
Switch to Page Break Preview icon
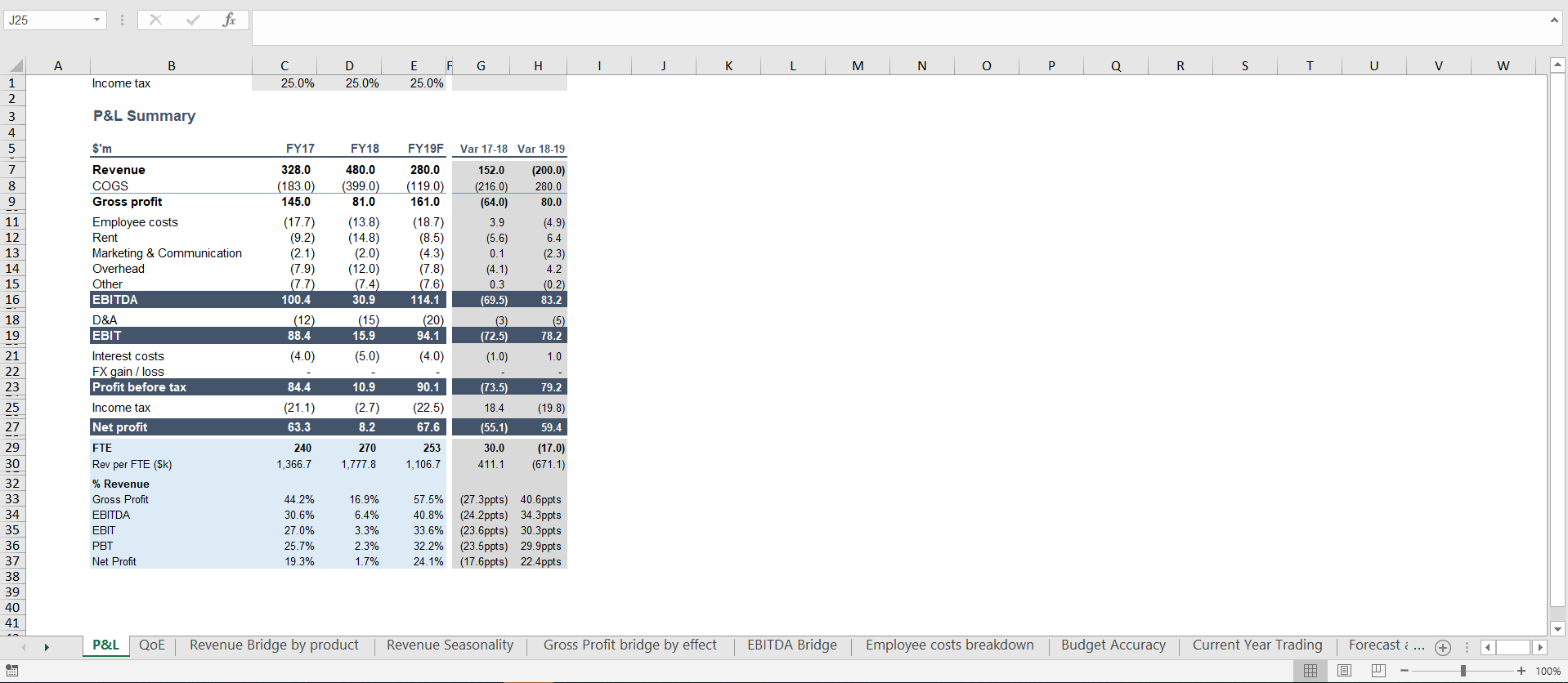pyautogui.click(x=1378, y=671)
